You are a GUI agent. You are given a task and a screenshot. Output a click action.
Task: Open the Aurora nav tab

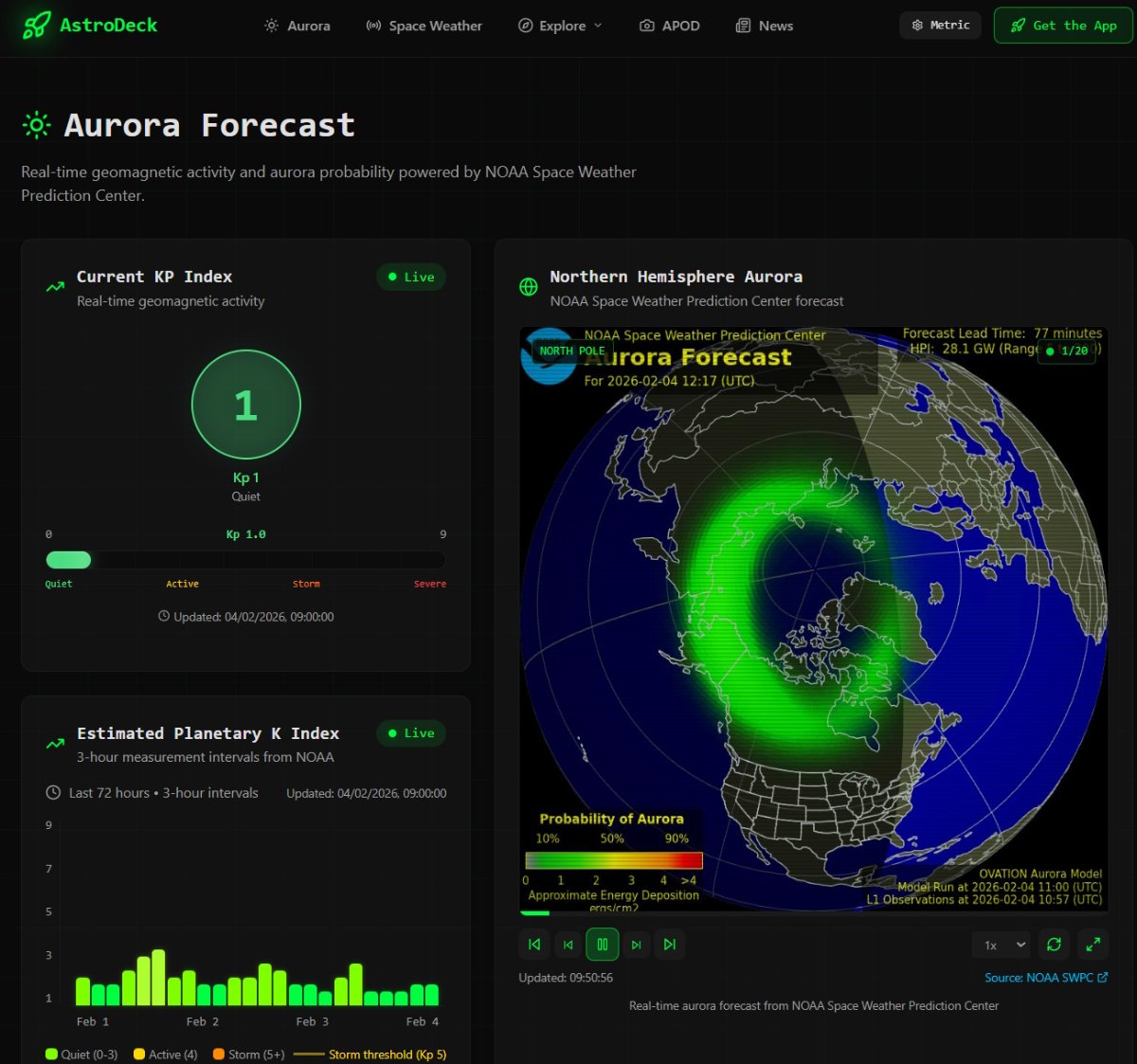[298, 26]
